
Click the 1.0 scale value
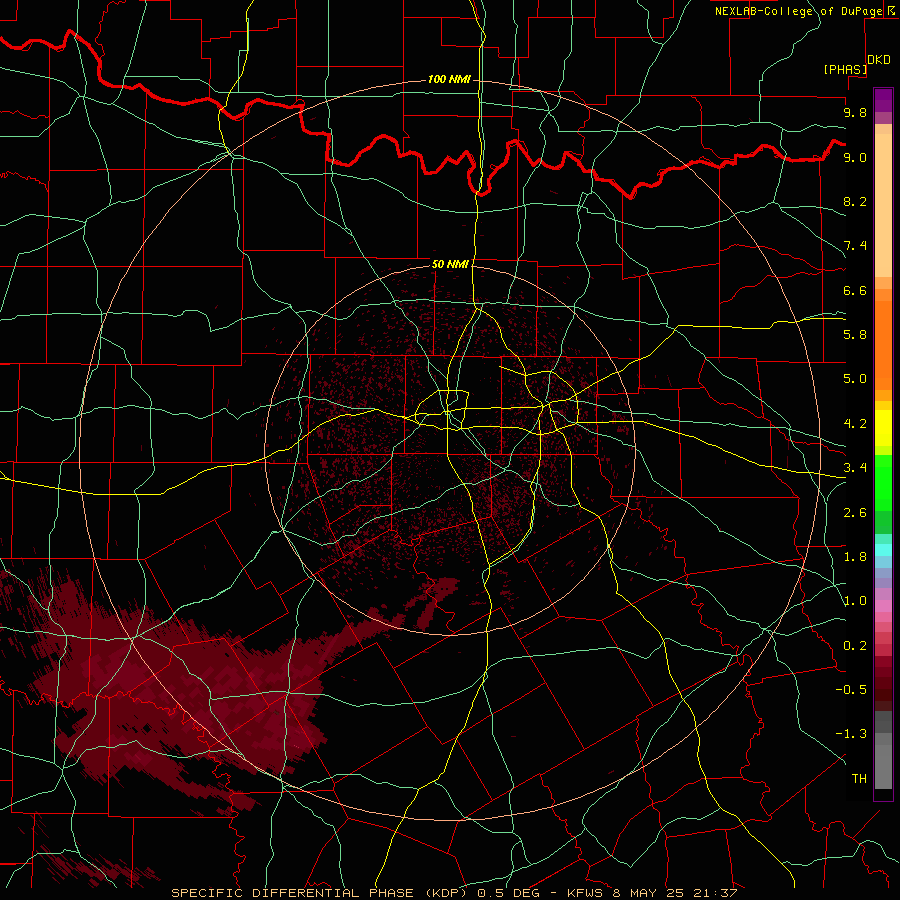coord(855,601)
